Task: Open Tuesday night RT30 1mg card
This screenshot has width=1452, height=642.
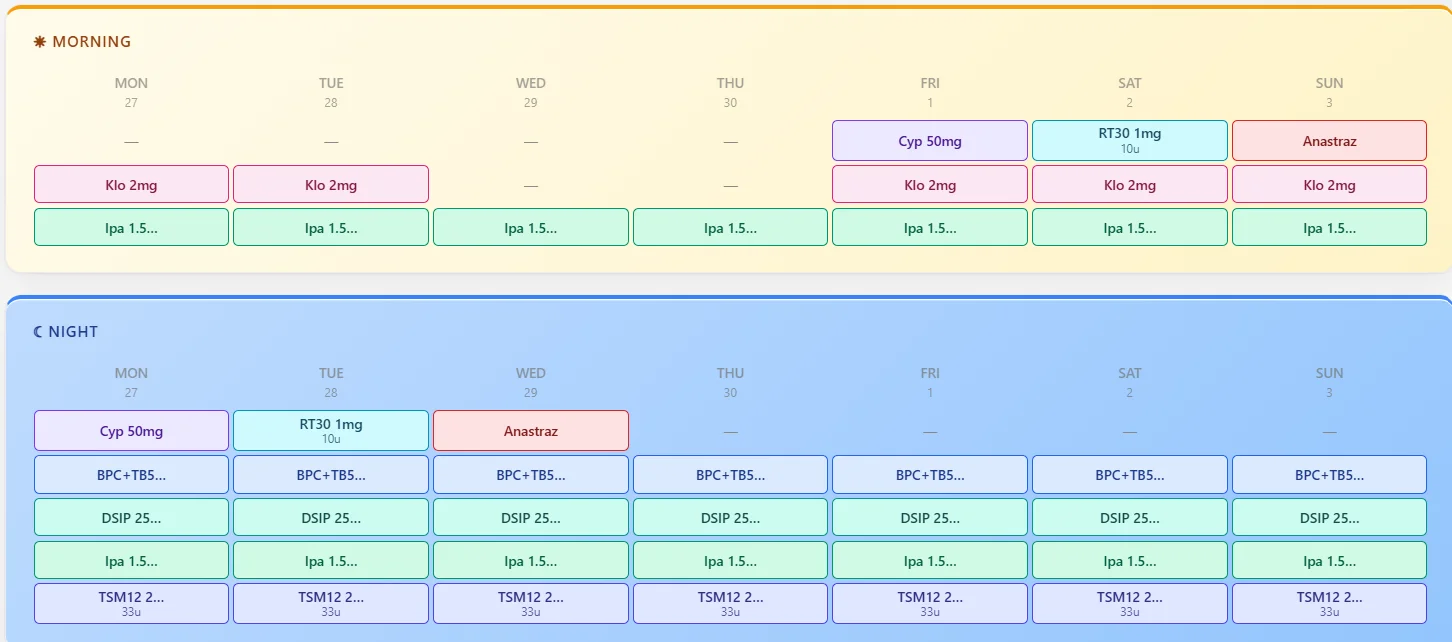Action: 331,431
